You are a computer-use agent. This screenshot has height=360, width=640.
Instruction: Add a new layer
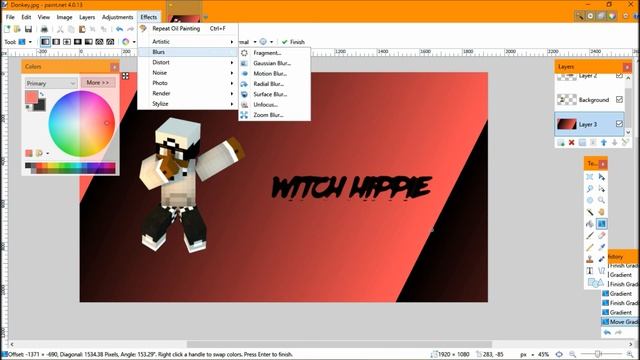(561, 142)
